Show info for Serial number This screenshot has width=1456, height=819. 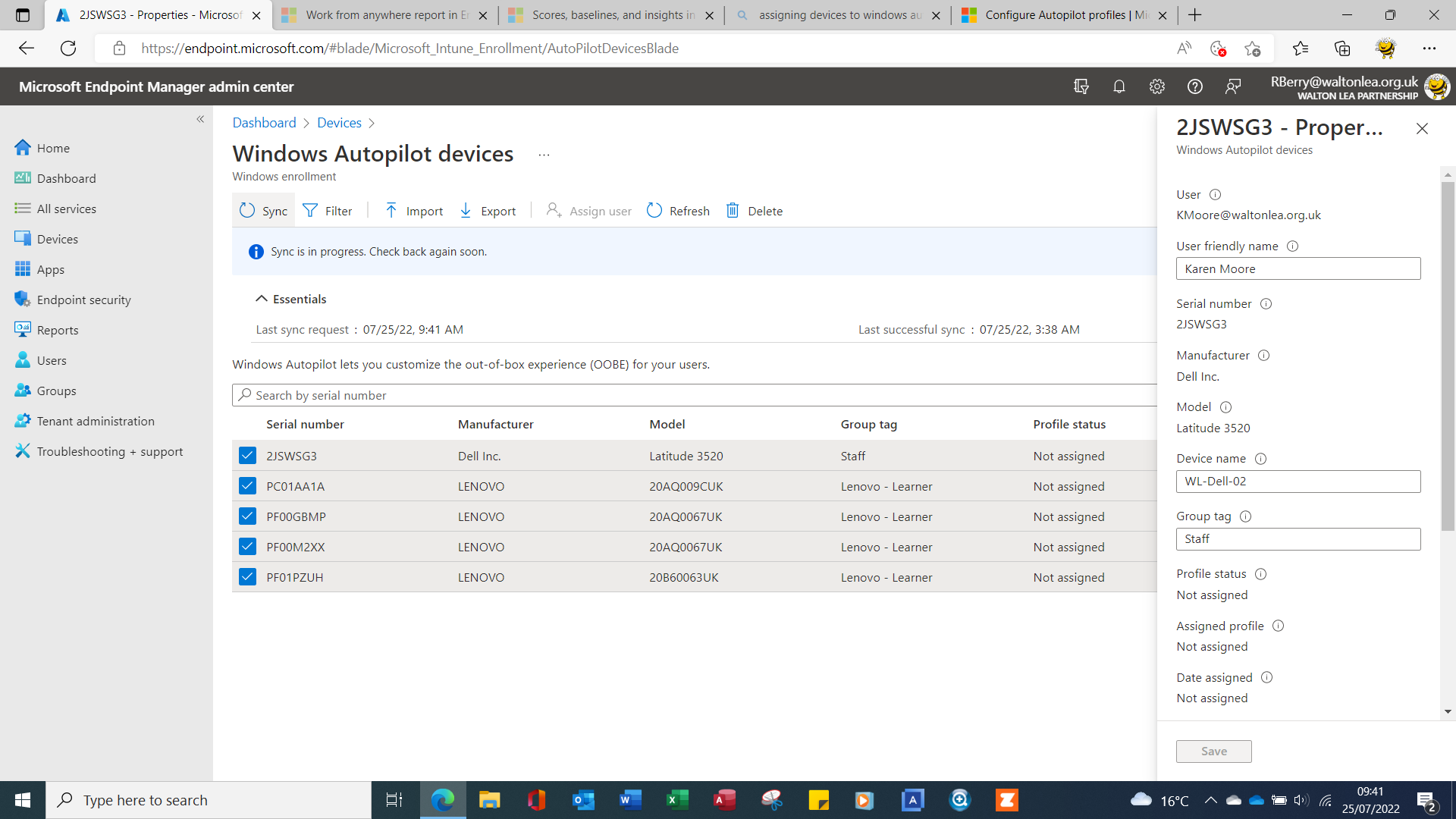pos(1266,303)
